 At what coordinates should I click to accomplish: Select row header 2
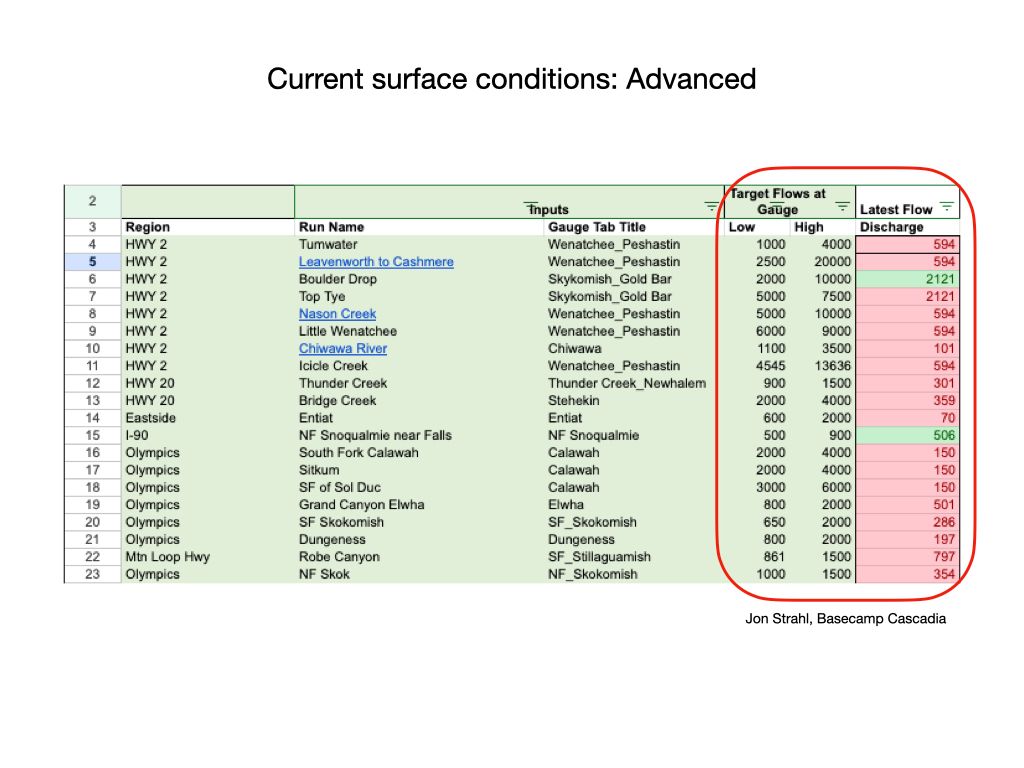92,201
